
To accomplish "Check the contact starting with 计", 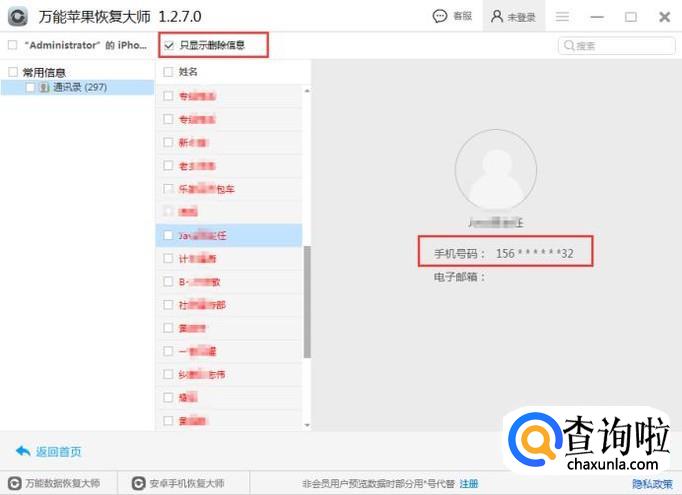I will point(168,258).
